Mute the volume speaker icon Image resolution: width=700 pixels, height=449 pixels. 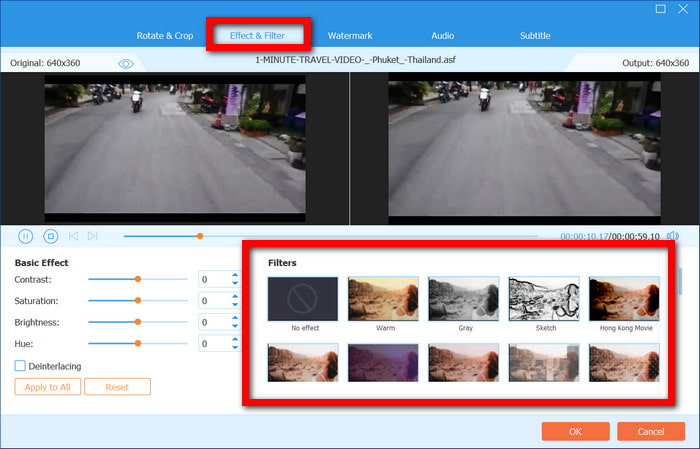[672, 236]
